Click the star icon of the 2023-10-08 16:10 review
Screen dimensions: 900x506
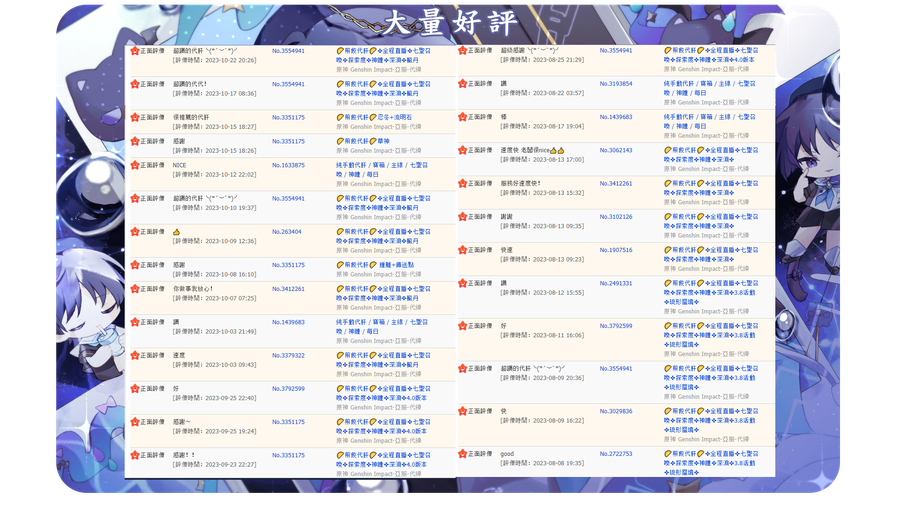(x=135, y=265)
